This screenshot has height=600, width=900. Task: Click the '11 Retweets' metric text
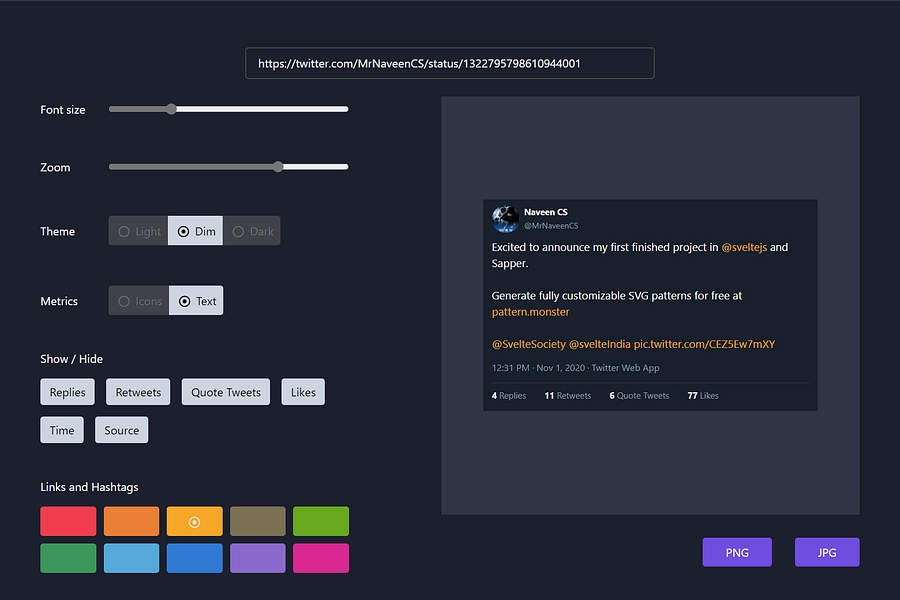tap(568, 396)
